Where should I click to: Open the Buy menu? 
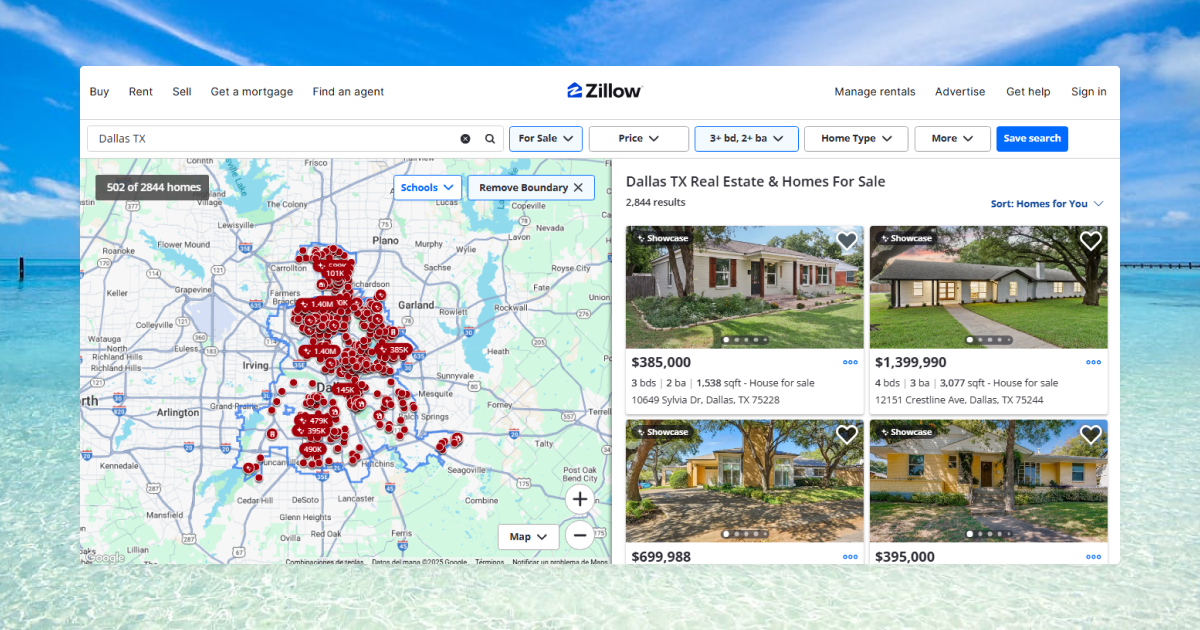(99, 91)
